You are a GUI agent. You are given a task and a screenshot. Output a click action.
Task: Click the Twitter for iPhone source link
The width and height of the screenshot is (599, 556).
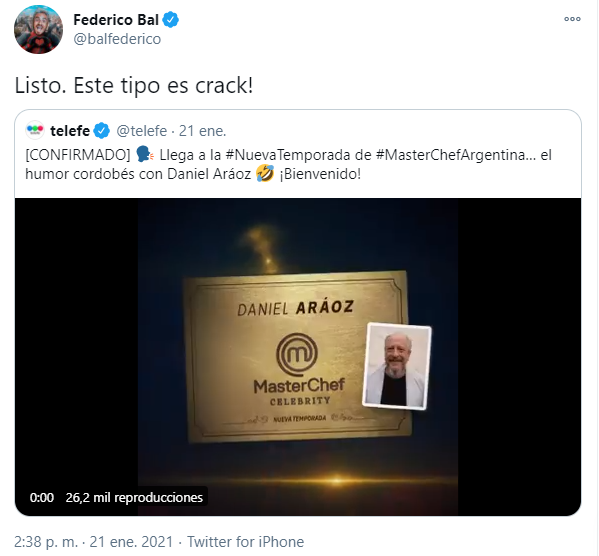[245, 542]
